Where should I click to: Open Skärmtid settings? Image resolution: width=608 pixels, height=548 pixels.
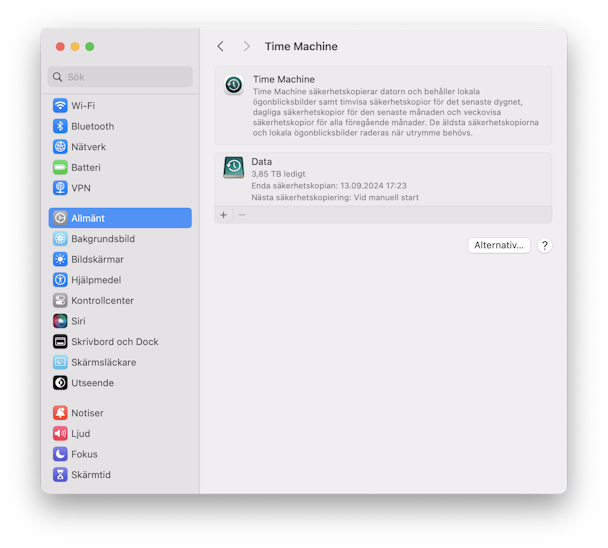click(x=120, y=474)
